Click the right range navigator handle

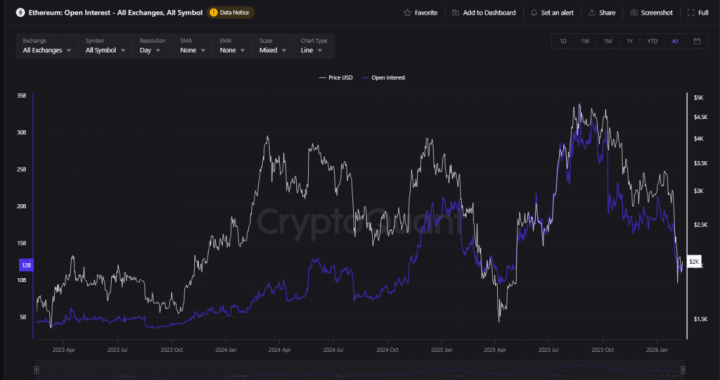[x=683, y=370]
